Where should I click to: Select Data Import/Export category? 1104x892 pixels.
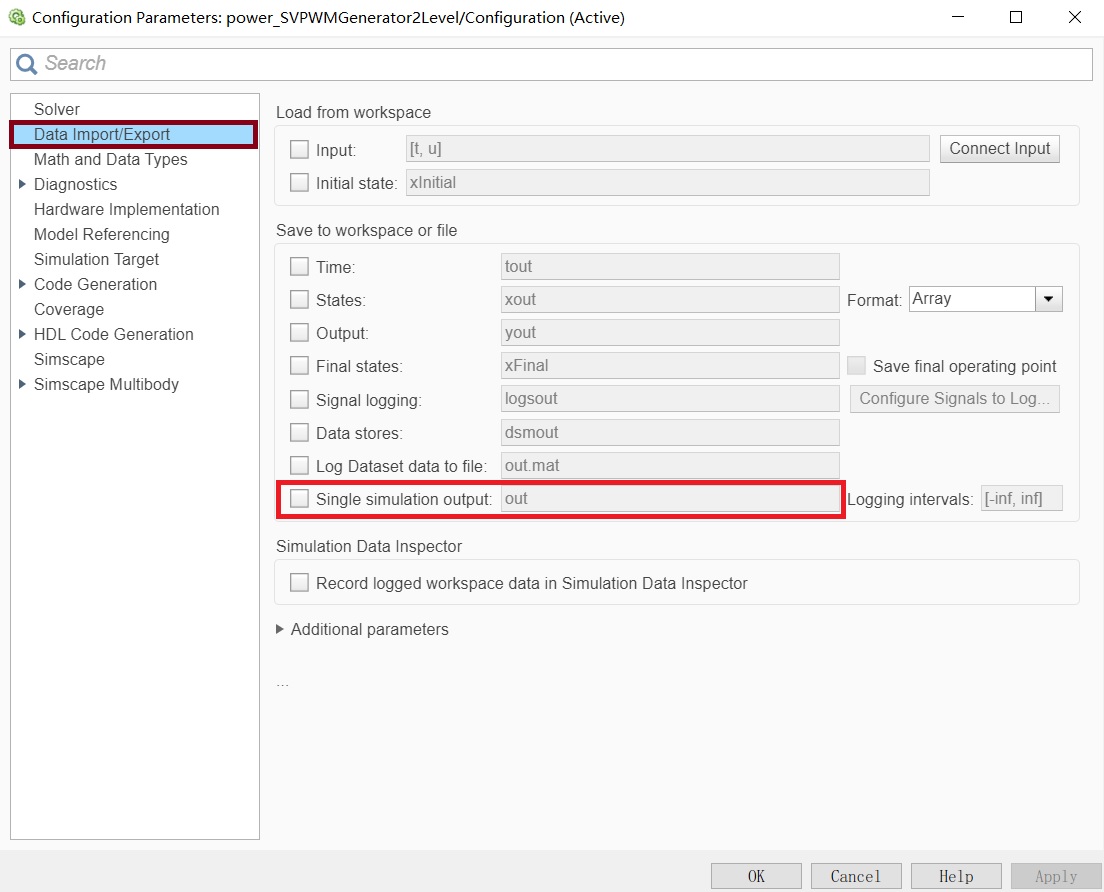point(134,134)
